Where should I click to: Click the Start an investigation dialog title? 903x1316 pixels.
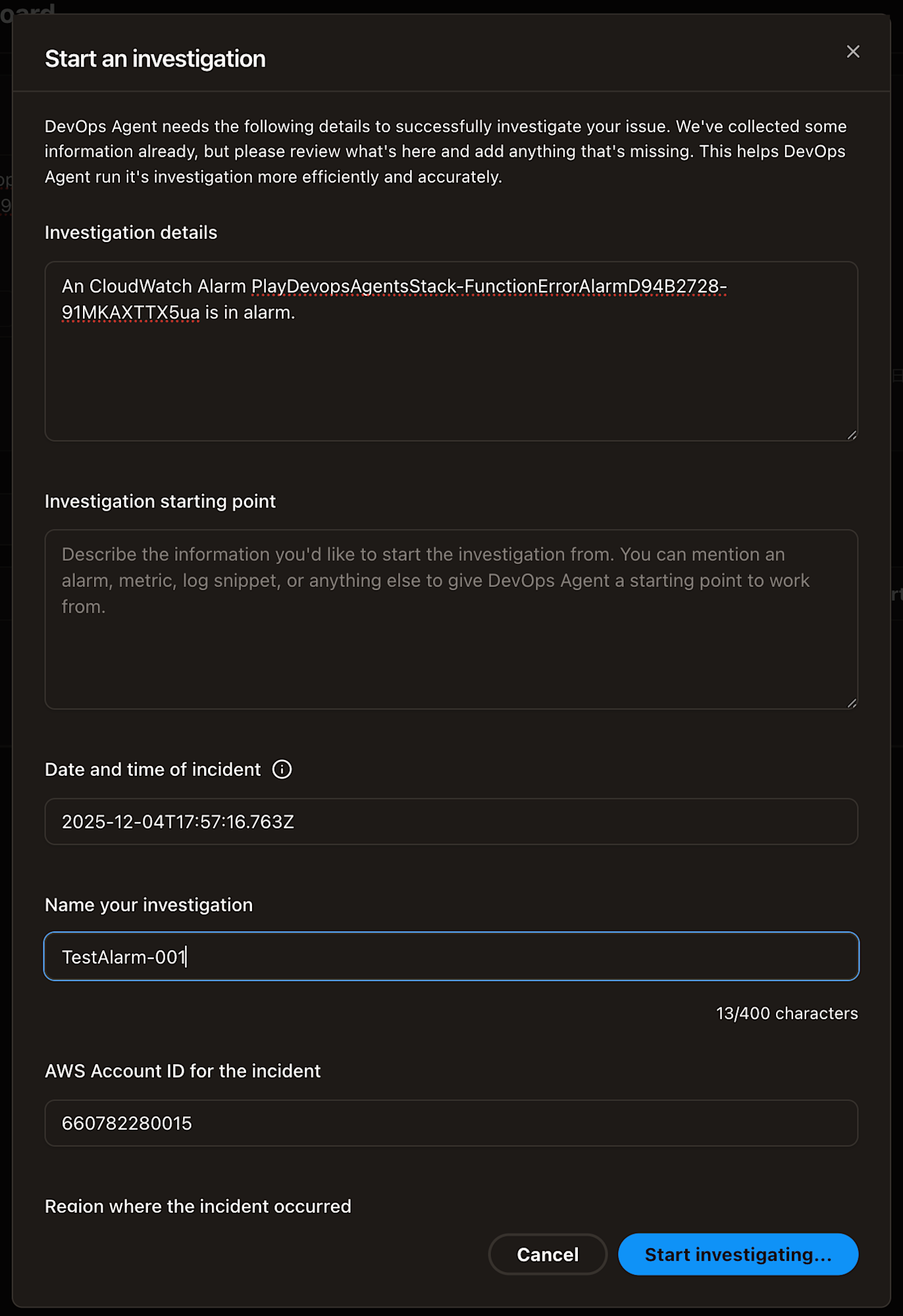[155, 59]
